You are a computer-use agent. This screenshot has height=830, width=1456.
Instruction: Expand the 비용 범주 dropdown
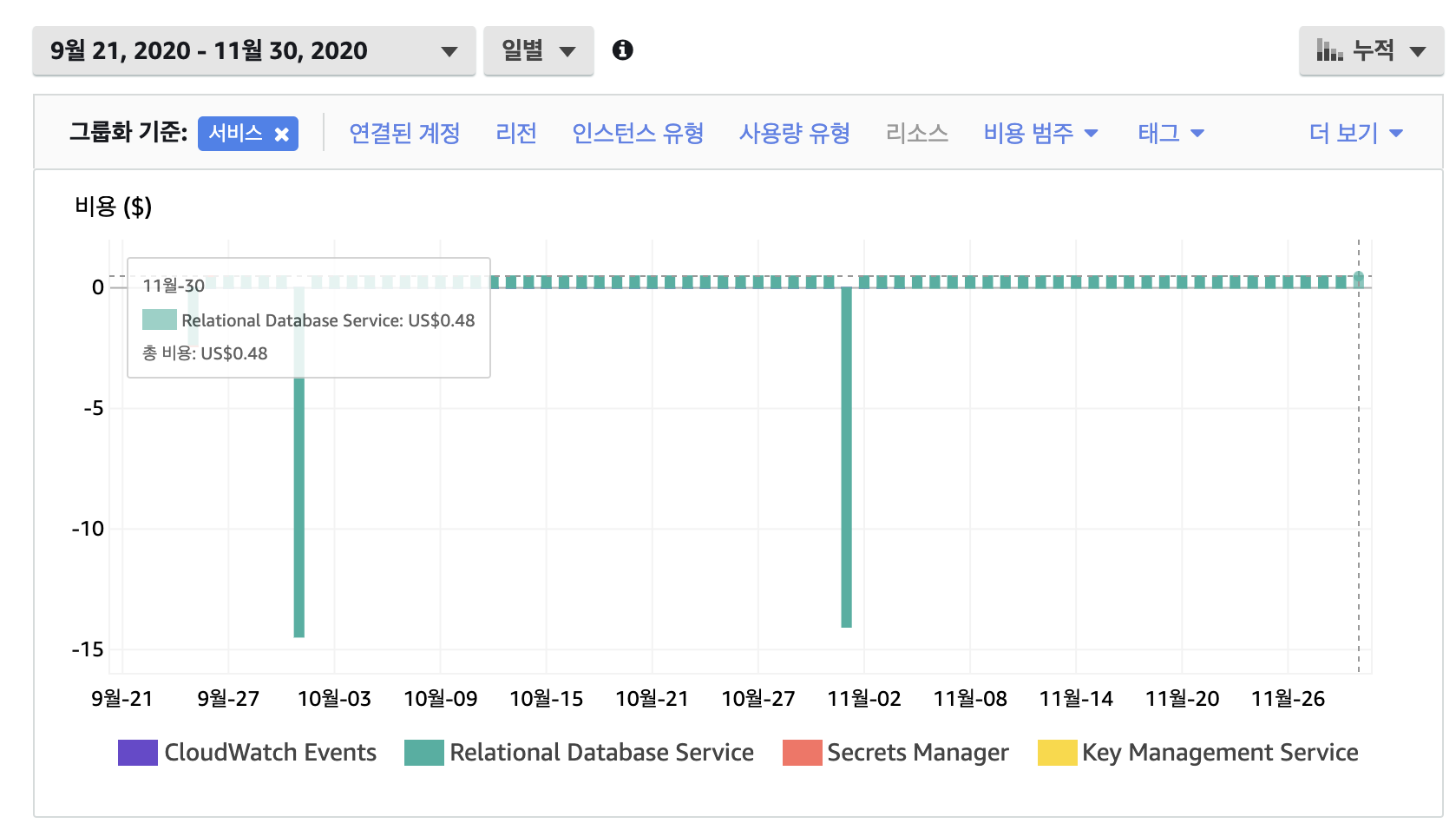tap(1040, 134)
